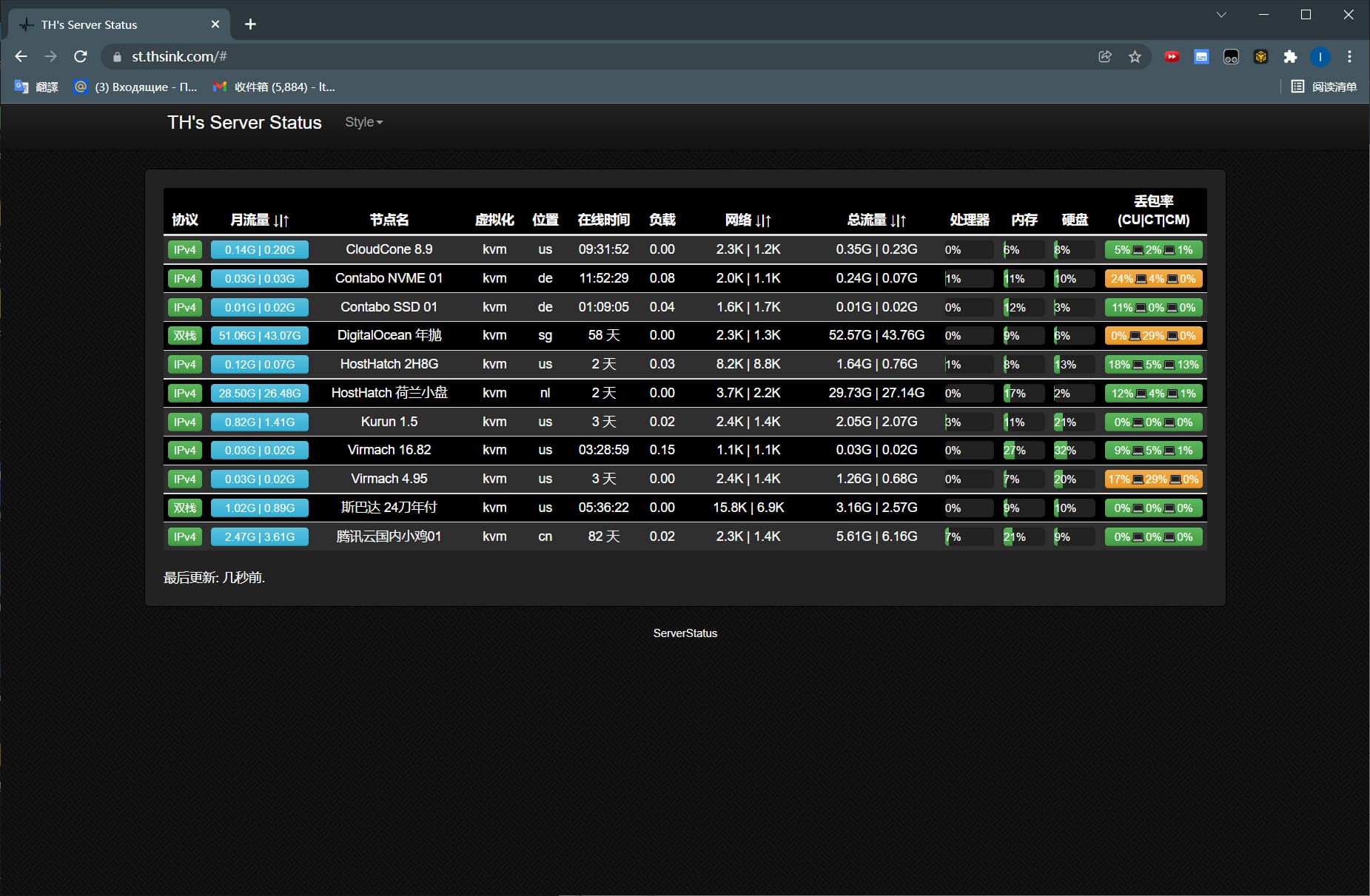The image size is (1370, 896).
Task: Click the 7% CPU bar for 腾讯云国内小鸡01
Action: coord(969,537)
